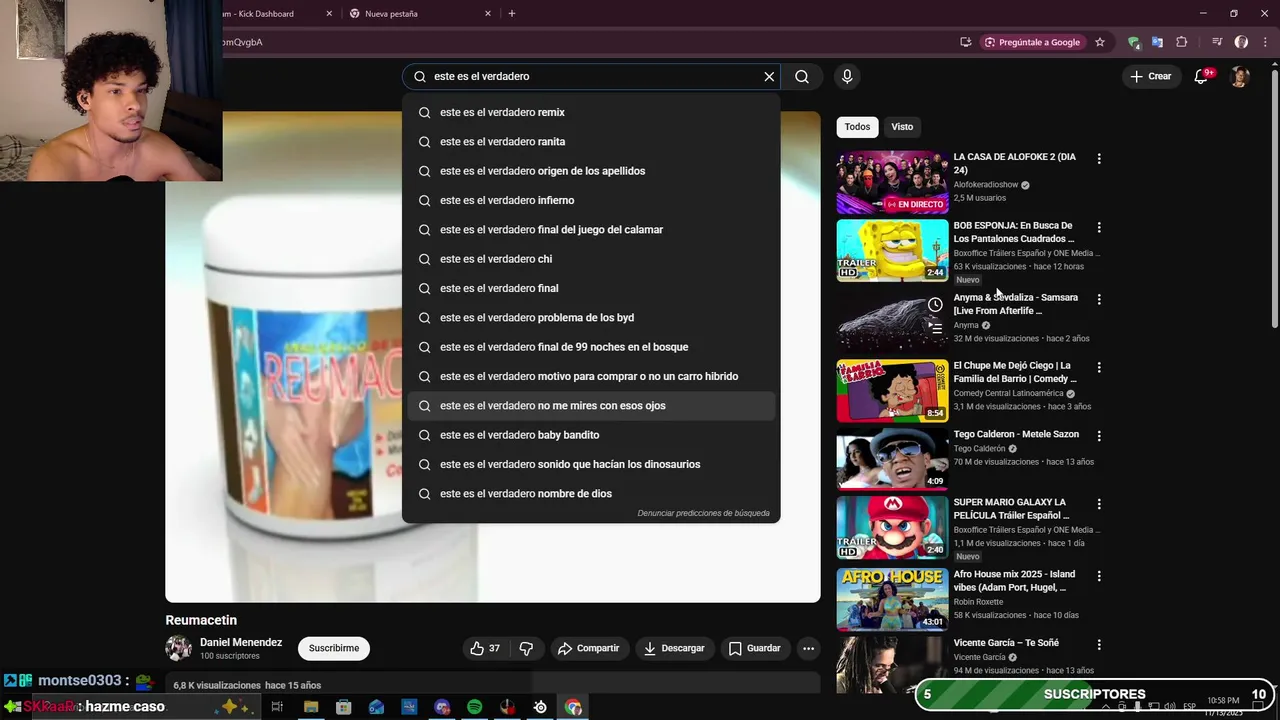Viewport: 1280px width, 720px height.
Task: Open options for Vicente García Te Soñé
Action: [1099, 644]
